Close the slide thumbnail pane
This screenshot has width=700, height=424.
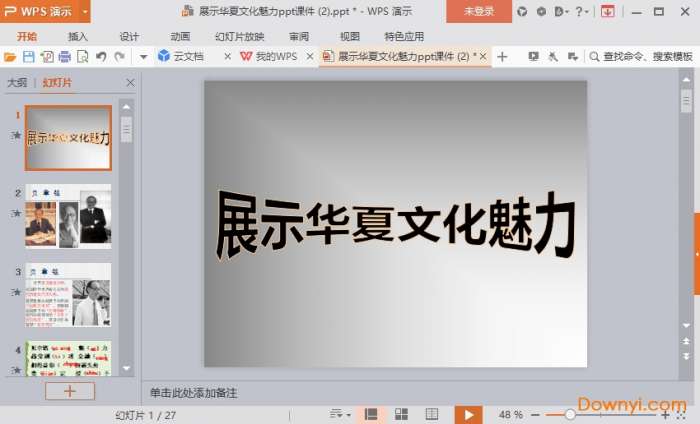pyautogui.click(x=130, y=83)
